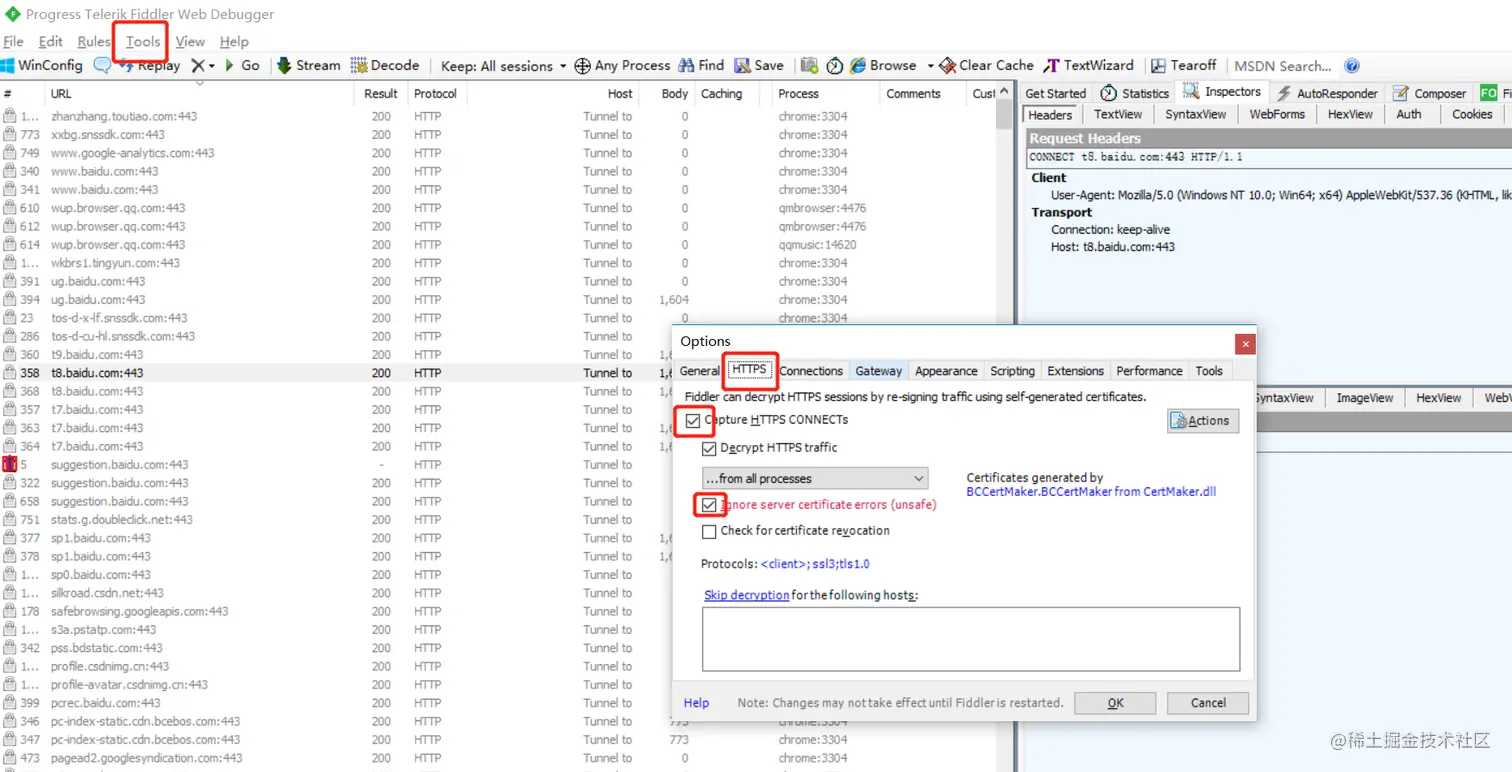Click the skip decryption hosts text box
This screenshot has width=1512, height=772.
tap(971, 639)
